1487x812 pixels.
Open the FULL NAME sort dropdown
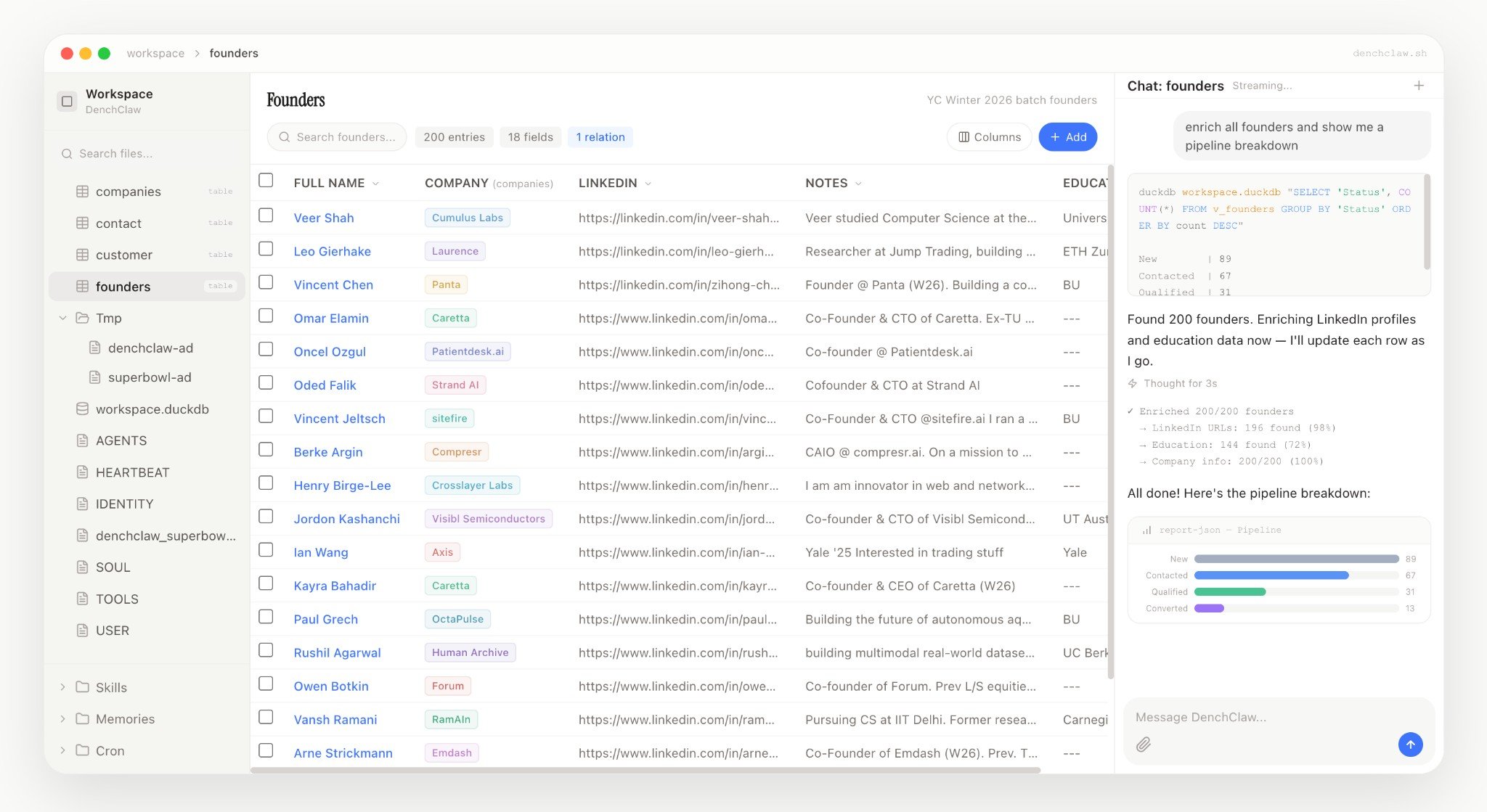[x=375, y=184]
